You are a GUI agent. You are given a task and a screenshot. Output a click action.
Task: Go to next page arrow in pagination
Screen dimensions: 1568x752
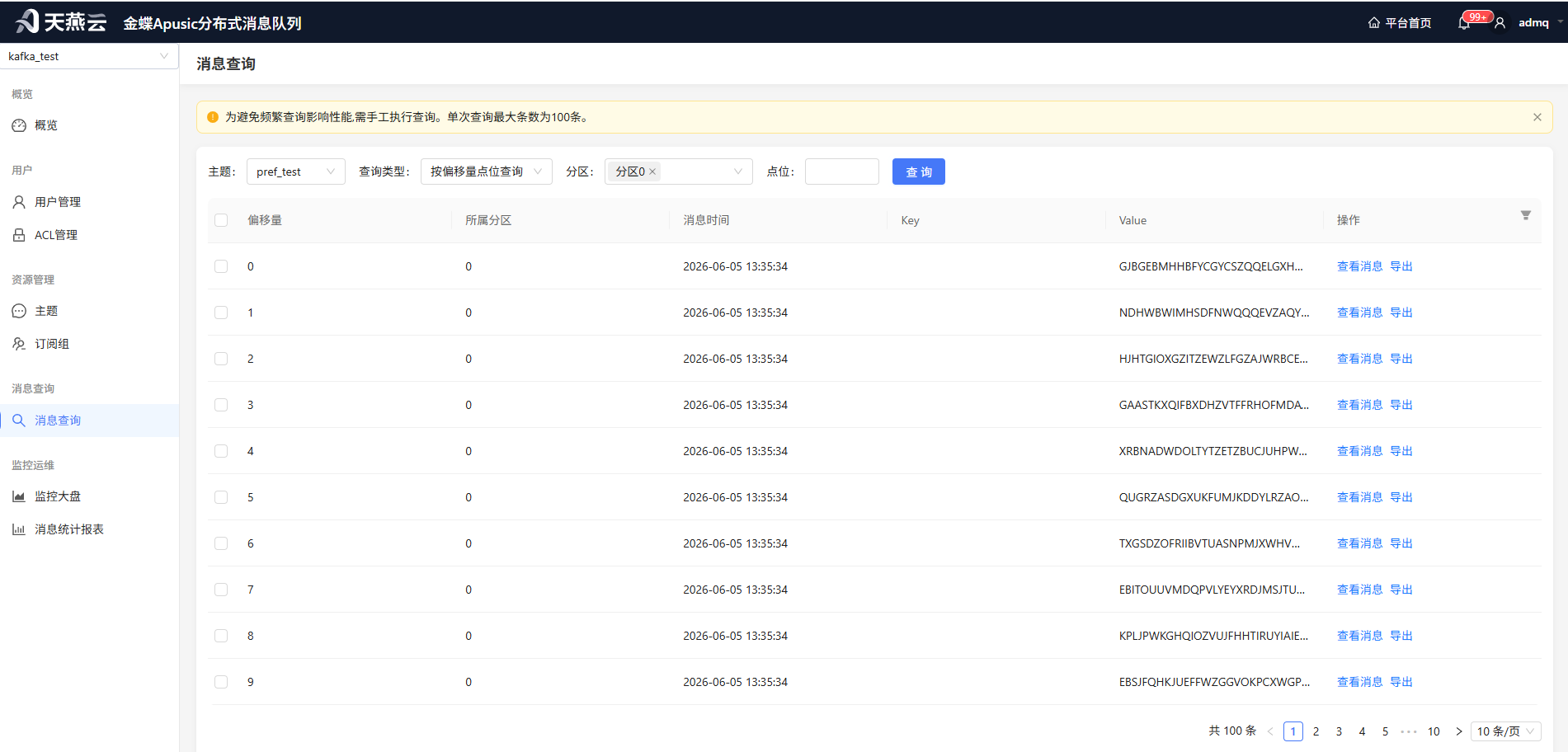pos(1458,731)
